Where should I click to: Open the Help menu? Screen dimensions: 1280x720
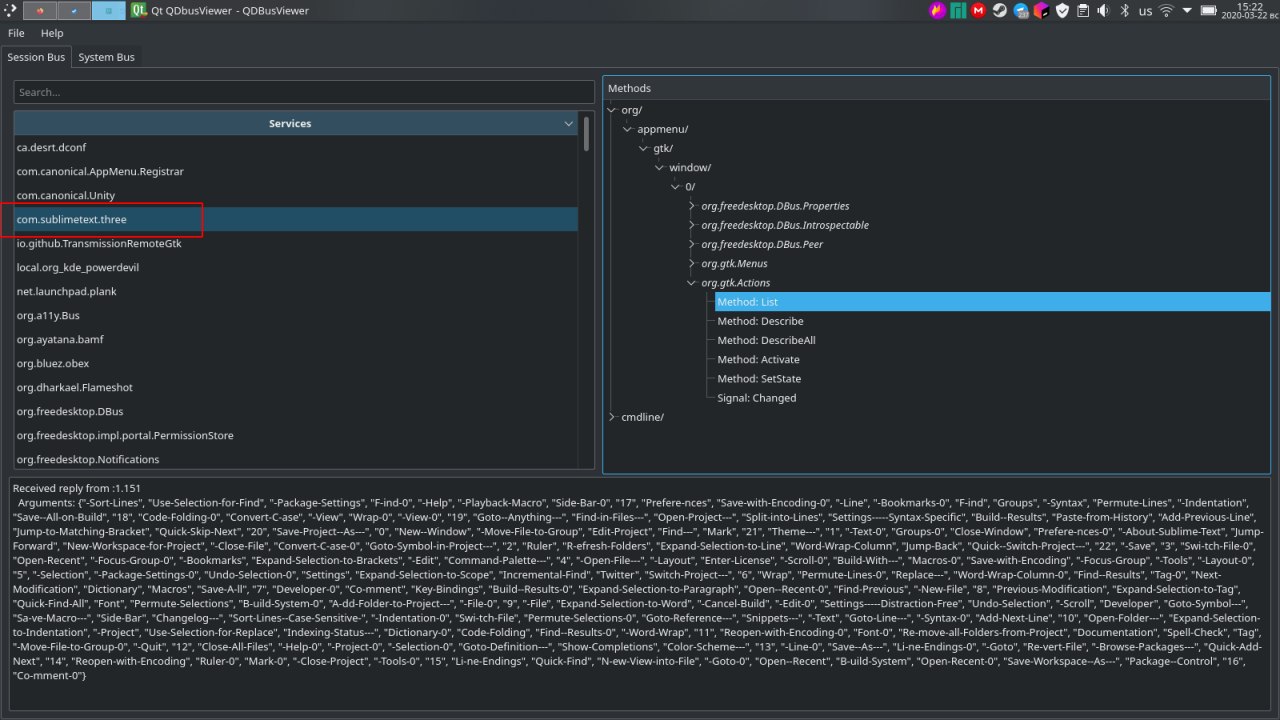pos(52,33)
